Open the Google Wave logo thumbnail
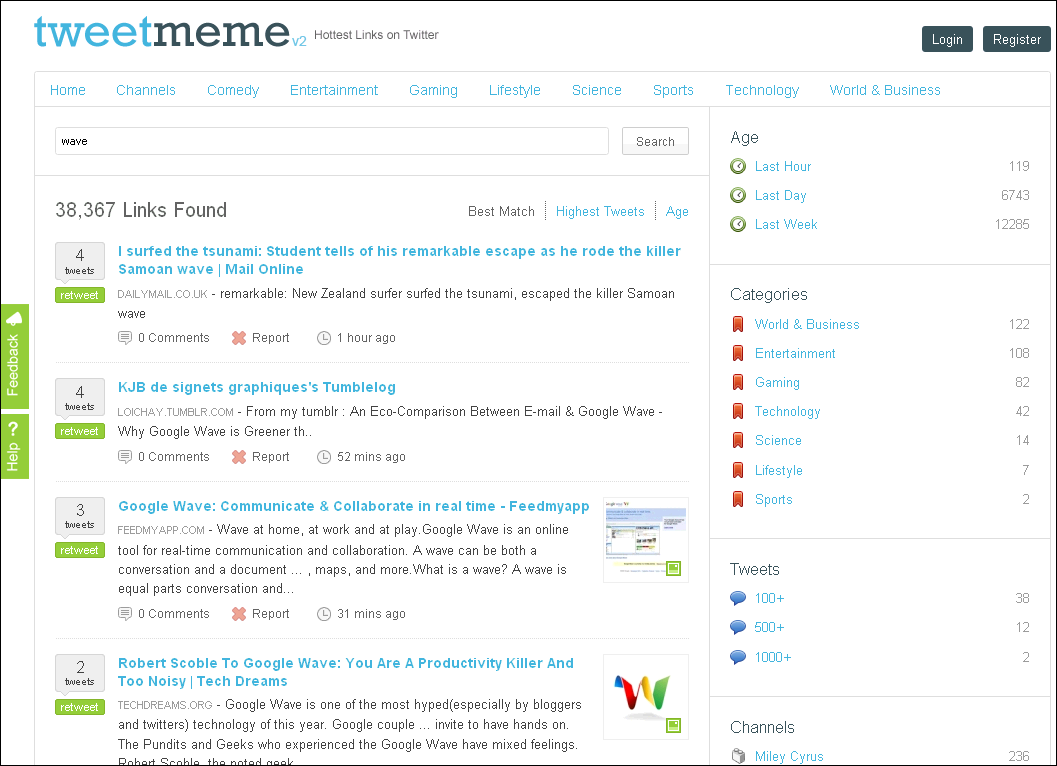 coord(646,697)
